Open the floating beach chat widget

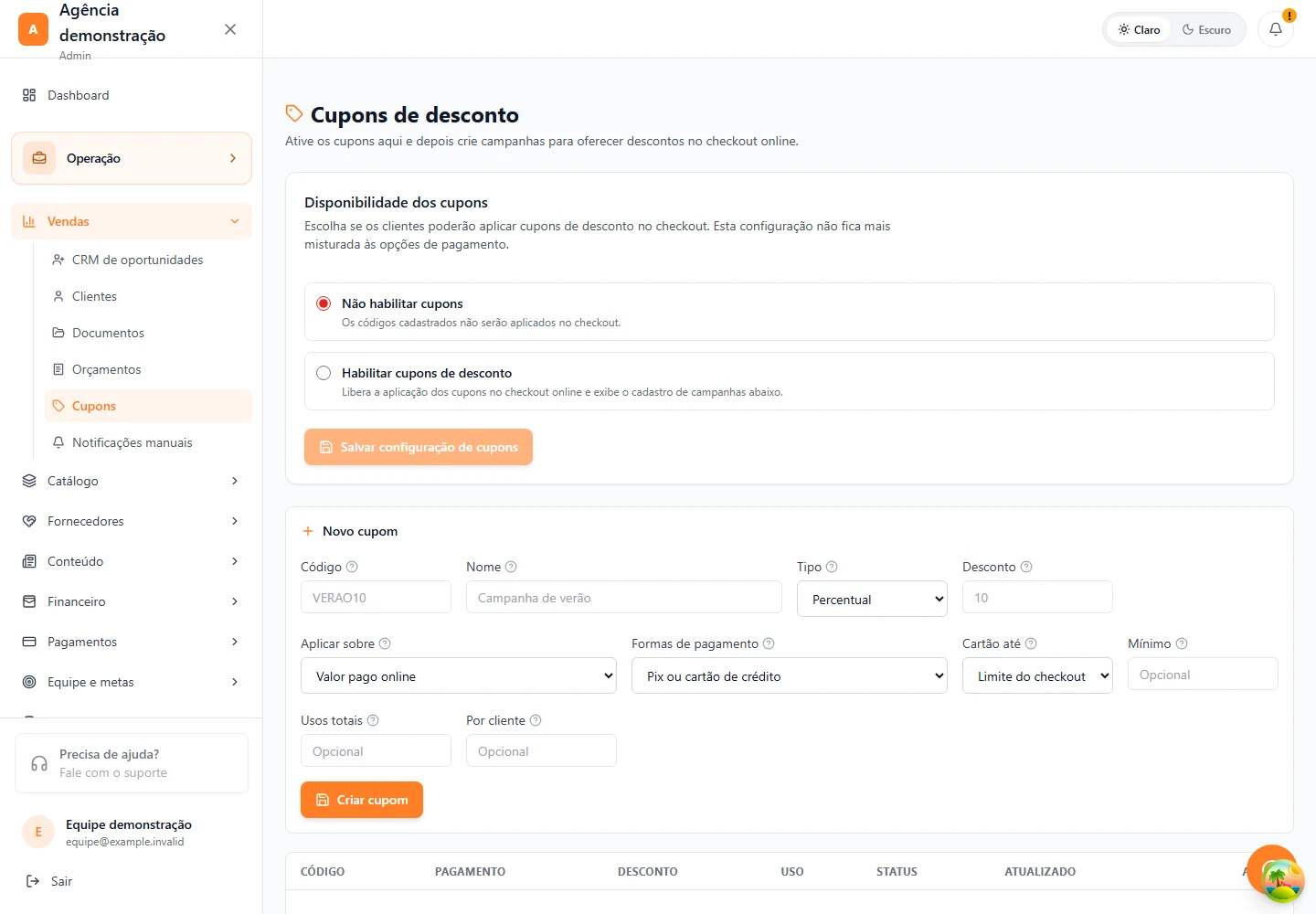pos(1282,880)
